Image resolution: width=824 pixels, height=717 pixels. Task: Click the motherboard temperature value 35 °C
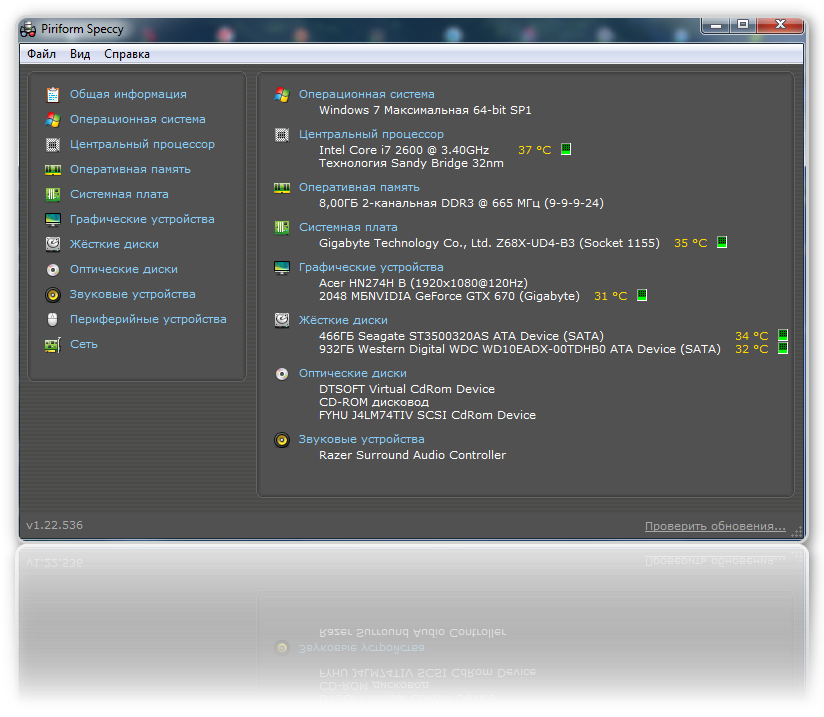point(691,243)
